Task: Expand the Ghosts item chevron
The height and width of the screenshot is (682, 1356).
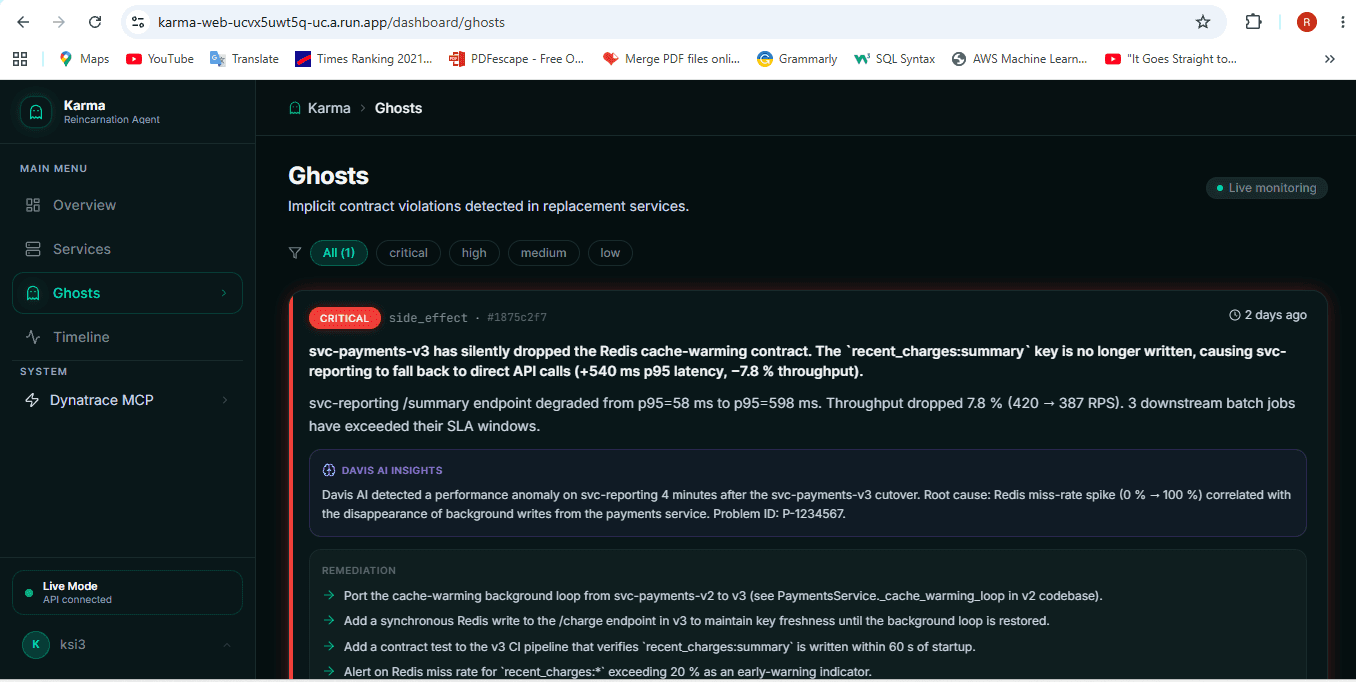Action: [x=224, y=293]
